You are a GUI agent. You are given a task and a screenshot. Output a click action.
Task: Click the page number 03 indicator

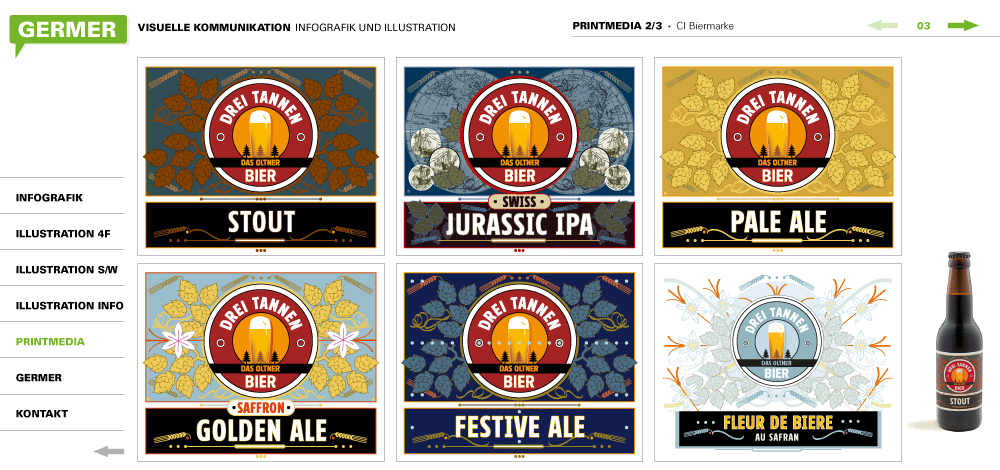click(923, 26)
